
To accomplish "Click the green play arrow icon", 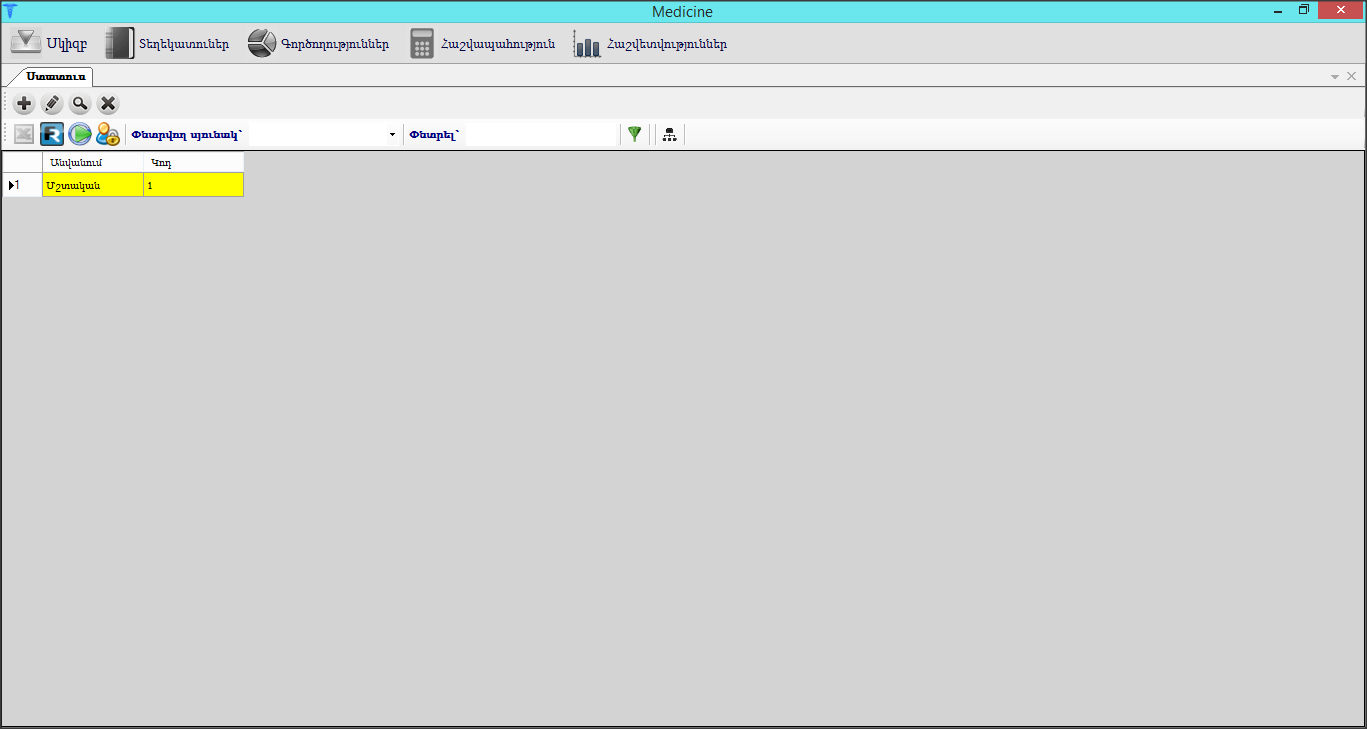I will [x=80, y=134].
